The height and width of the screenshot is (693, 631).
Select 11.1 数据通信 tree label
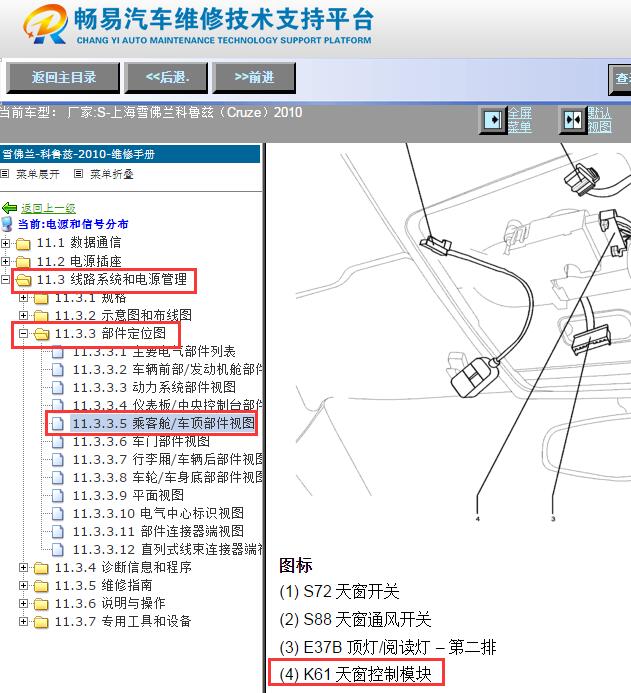tap(79, 243)
